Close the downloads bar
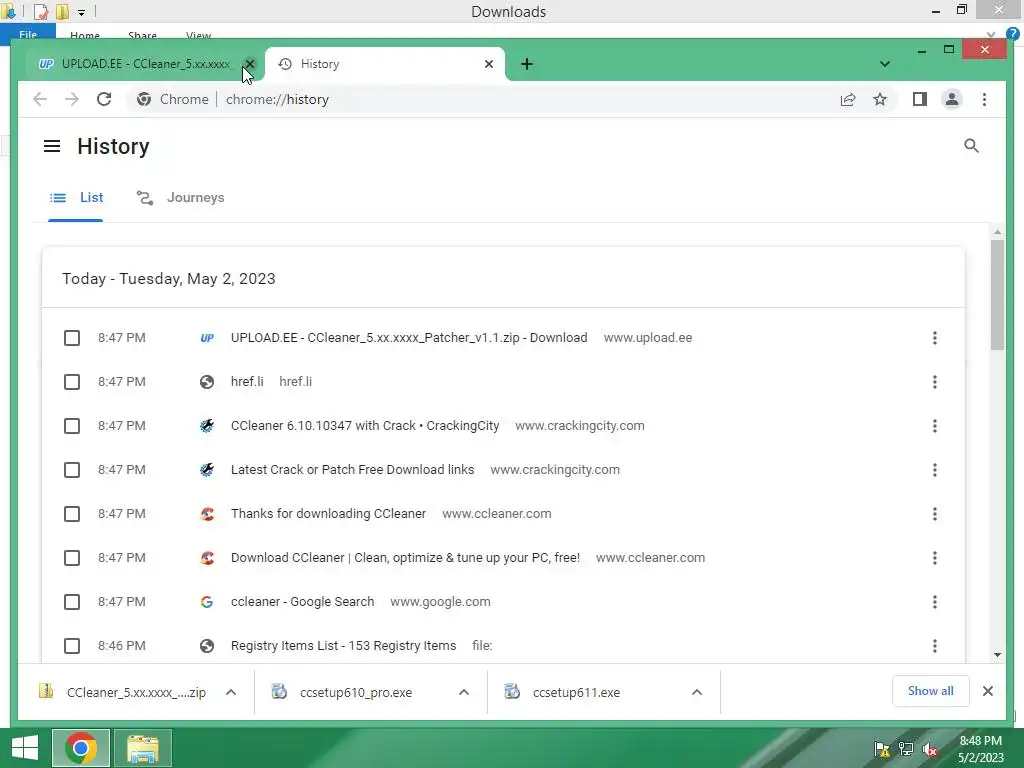Screen dimensions: 1024x768 tap(987, 691)
